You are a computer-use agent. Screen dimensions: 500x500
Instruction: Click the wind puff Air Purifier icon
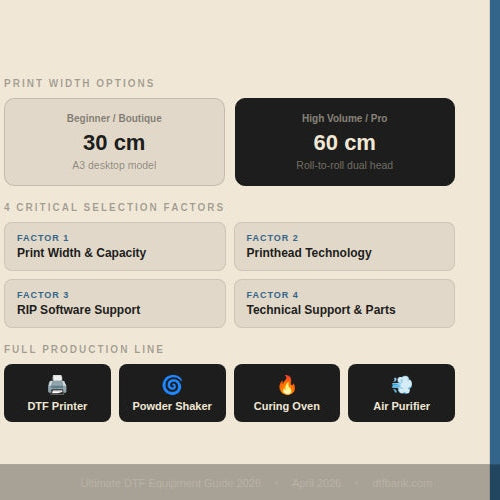pos(402,385)
